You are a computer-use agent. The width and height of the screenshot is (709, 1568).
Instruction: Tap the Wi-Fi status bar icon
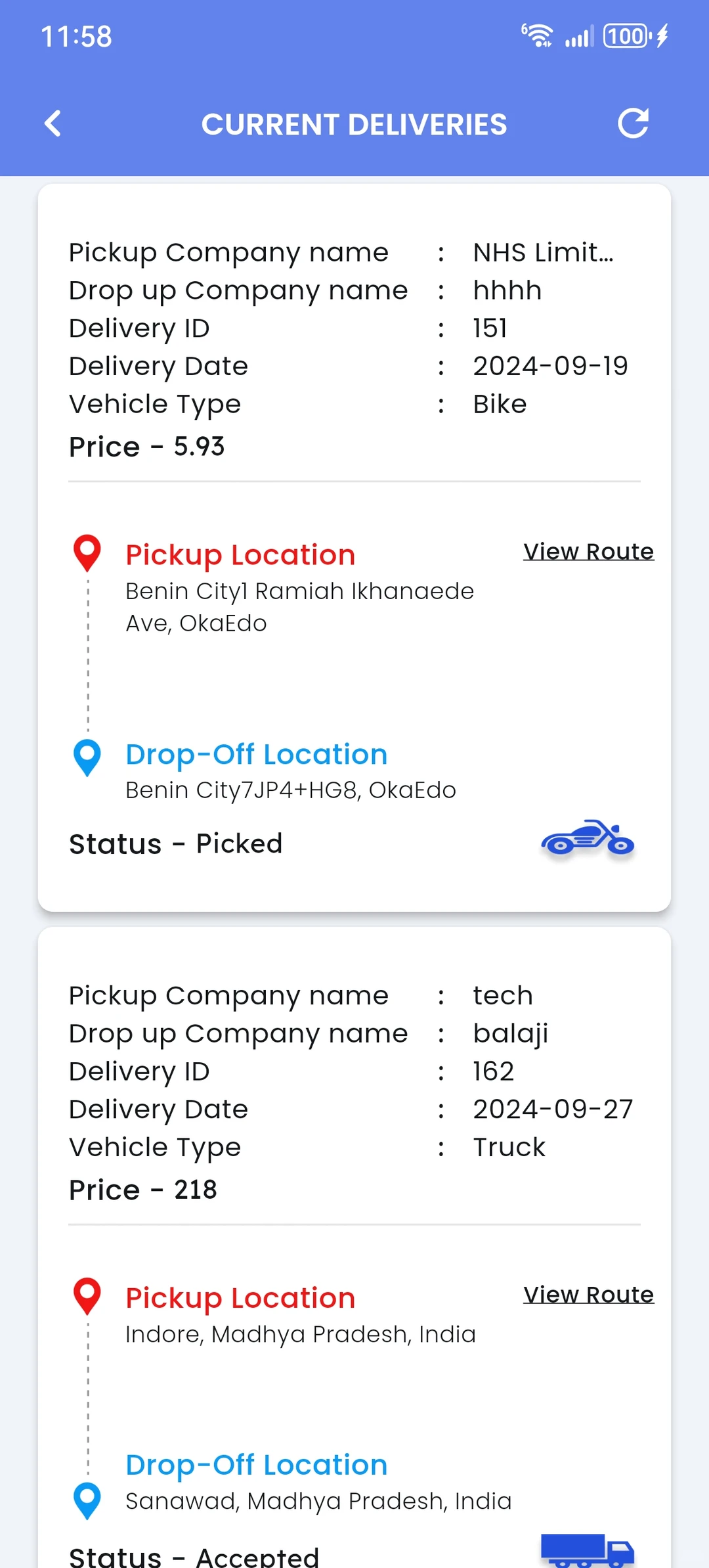point(537,35)
